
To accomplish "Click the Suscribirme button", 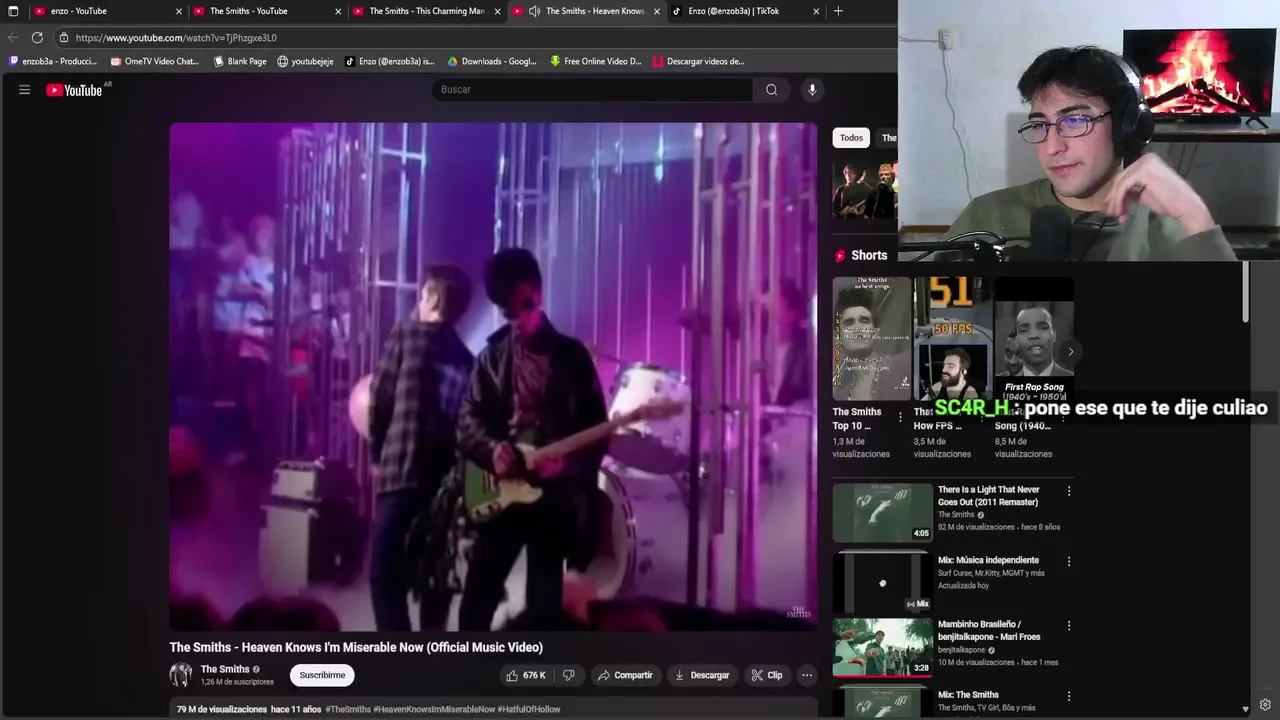I will 322,675.
